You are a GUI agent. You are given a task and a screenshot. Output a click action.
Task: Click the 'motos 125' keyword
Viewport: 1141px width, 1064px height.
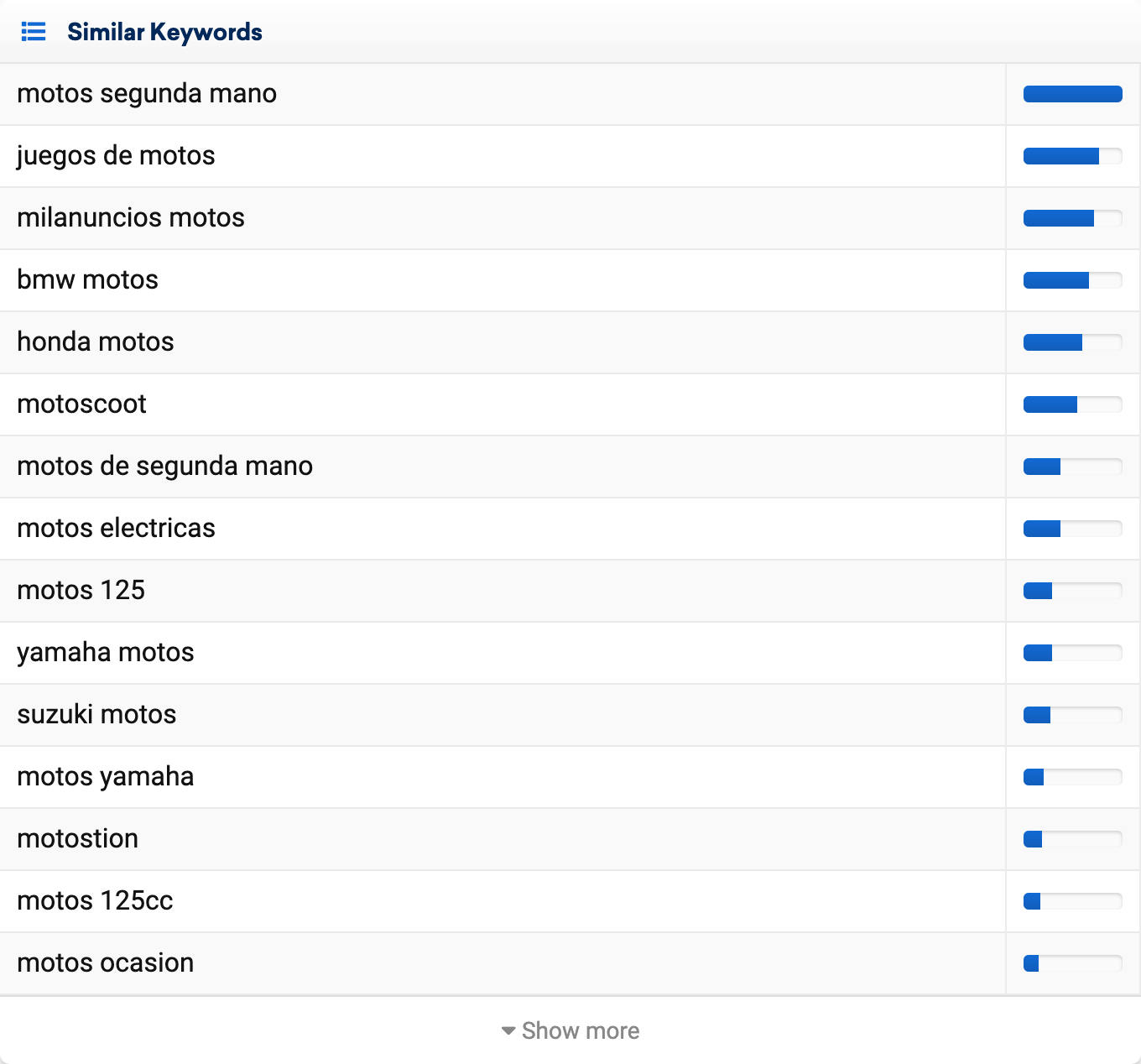click(81, 590)
